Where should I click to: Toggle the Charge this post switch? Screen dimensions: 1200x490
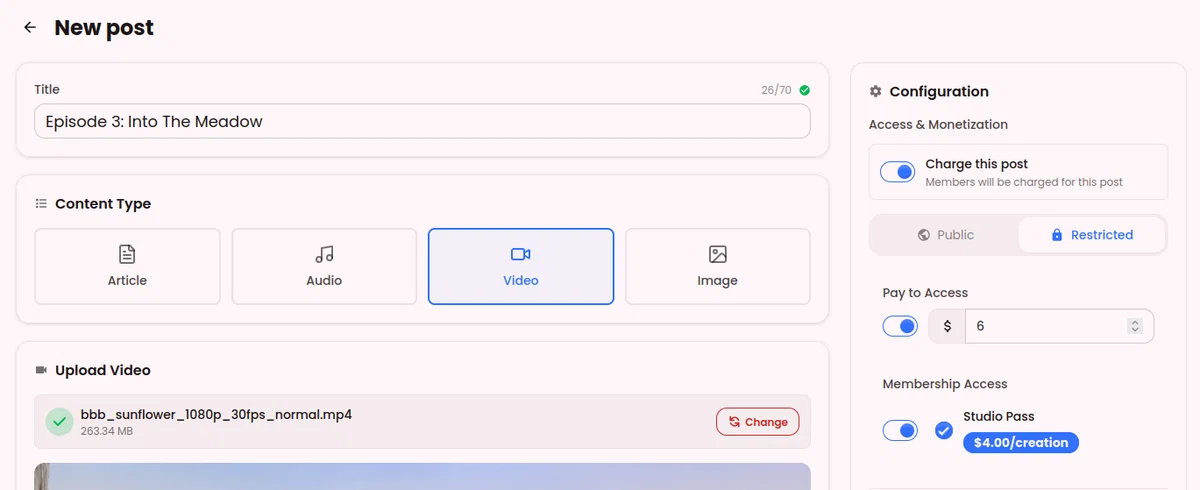coord(898,172)
